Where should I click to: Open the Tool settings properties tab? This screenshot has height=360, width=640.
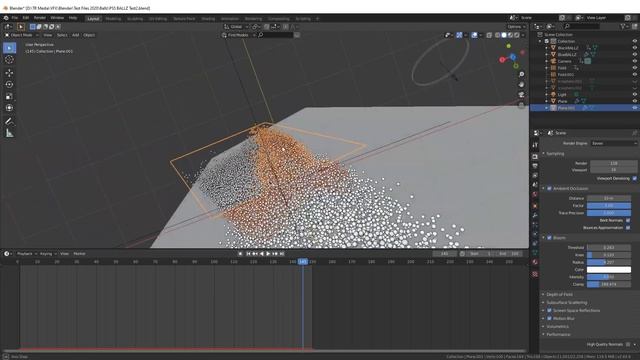click(x=535, y=145)
